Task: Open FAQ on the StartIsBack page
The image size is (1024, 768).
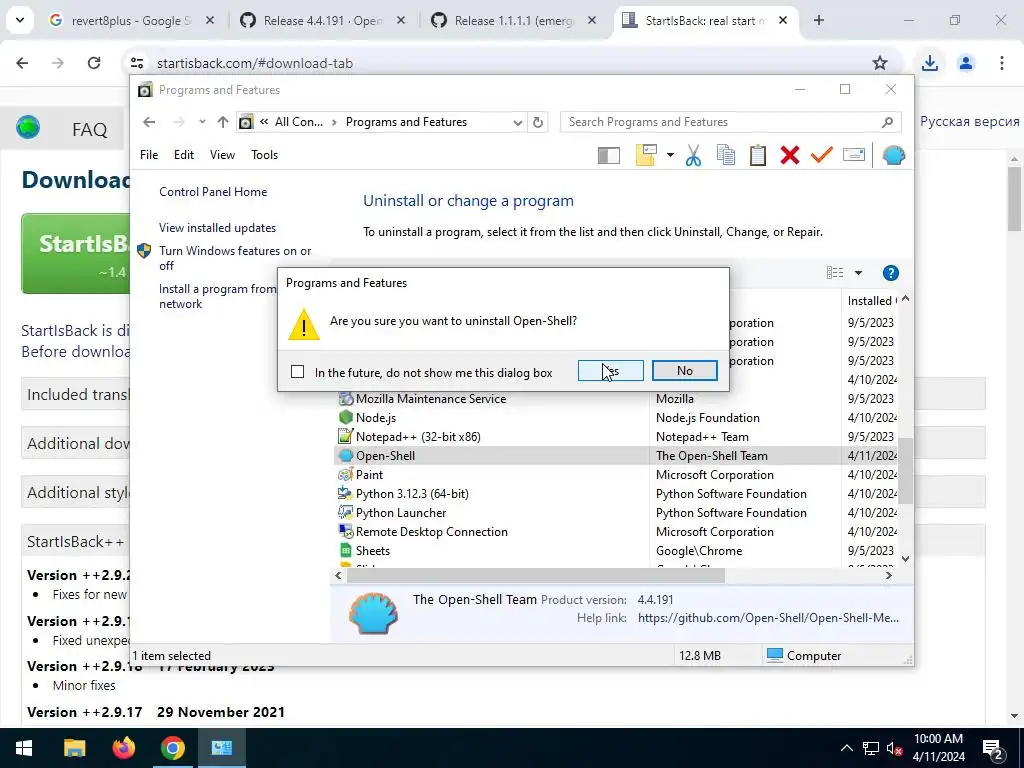Action: click(89, 129)
